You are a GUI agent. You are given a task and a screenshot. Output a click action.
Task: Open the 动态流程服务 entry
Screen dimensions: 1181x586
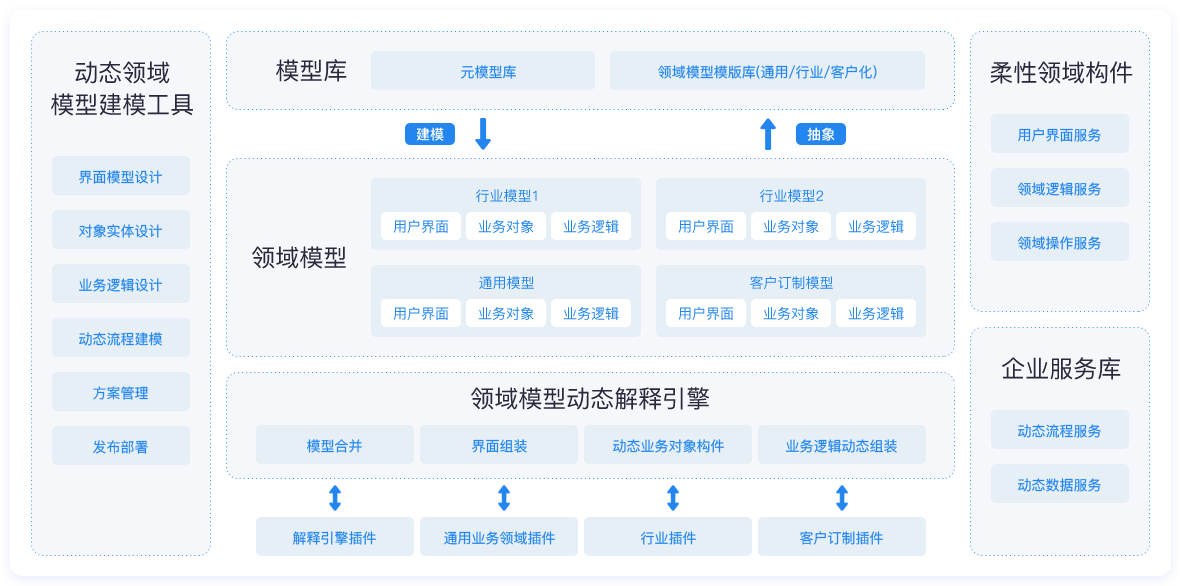click(x=1059, y=429)
